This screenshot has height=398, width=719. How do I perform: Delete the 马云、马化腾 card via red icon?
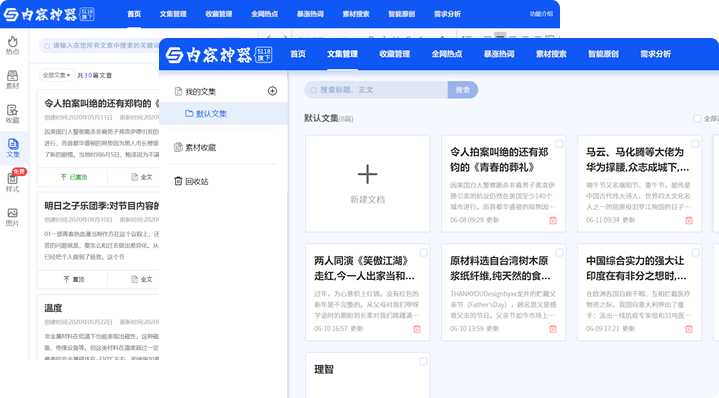tap(689, 221)
